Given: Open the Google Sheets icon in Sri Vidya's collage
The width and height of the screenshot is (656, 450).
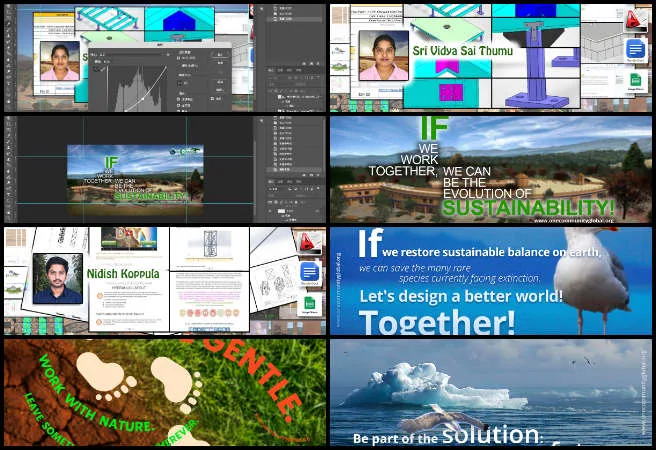Looking at the screenshot, I should coord(636,81).
